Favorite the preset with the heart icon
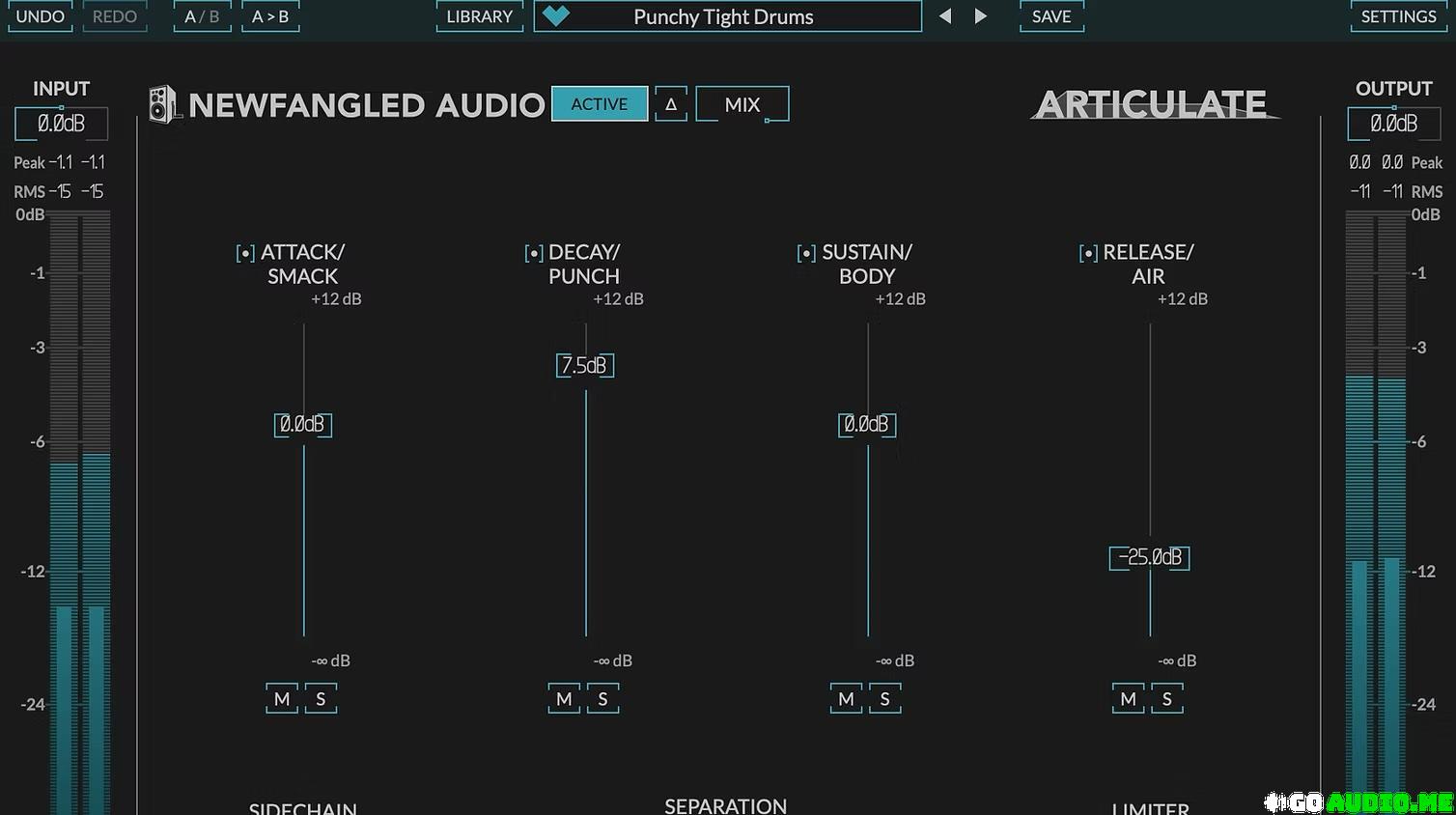 pos(556,15)
